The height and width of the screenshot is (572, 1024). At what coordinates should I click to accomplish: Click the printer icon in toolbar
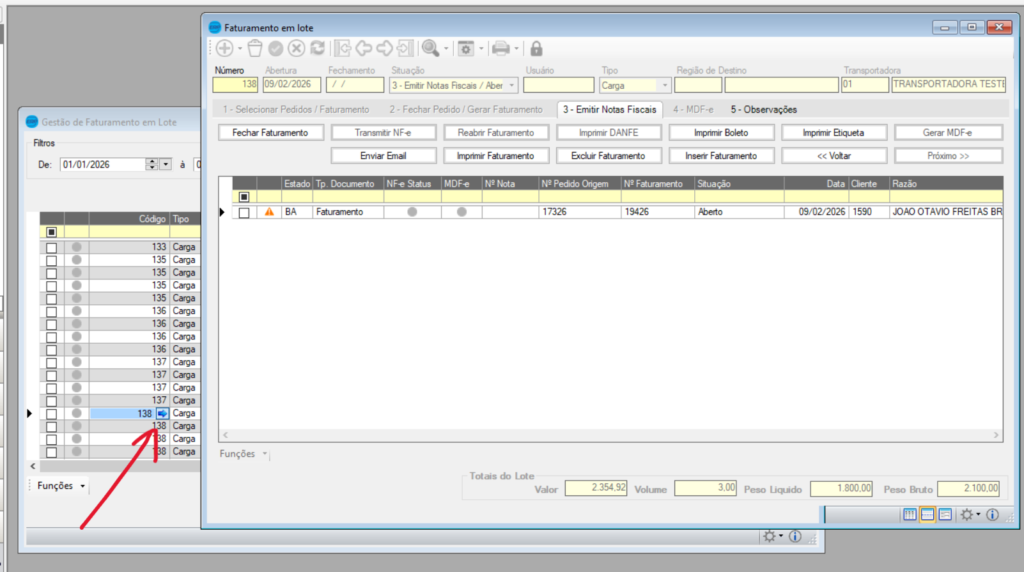(x=501, y=48)
